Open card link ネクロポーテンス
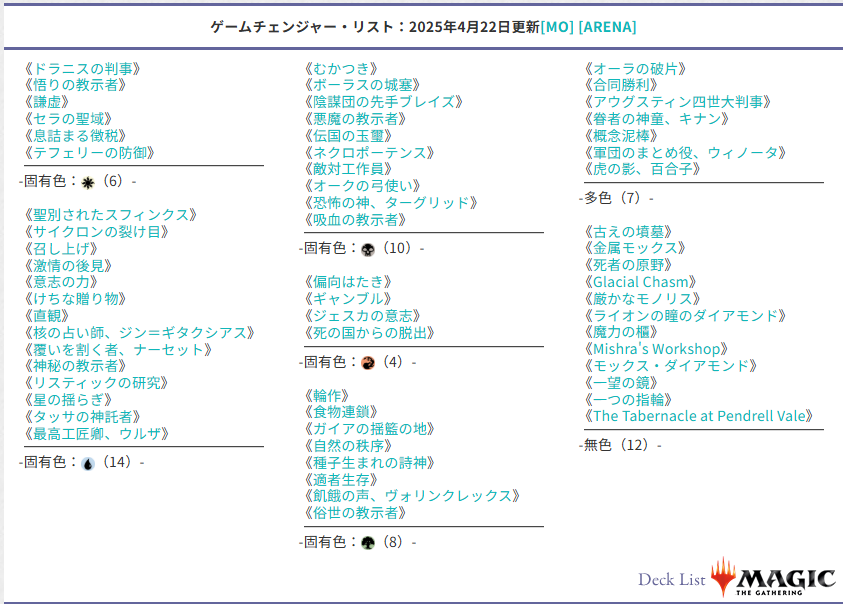This screenshot has height=604, width=843. click(369, 153)
